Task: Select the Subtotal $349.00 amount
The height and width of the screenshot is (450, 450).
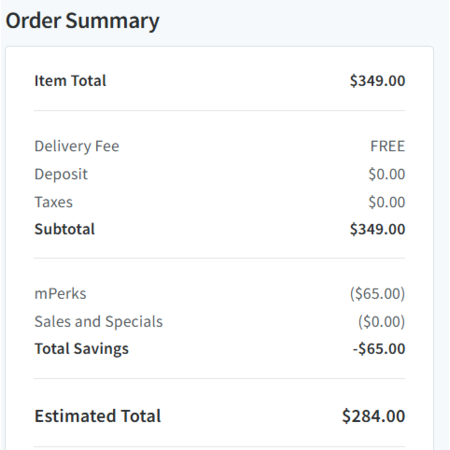Action: coord(377,229)
